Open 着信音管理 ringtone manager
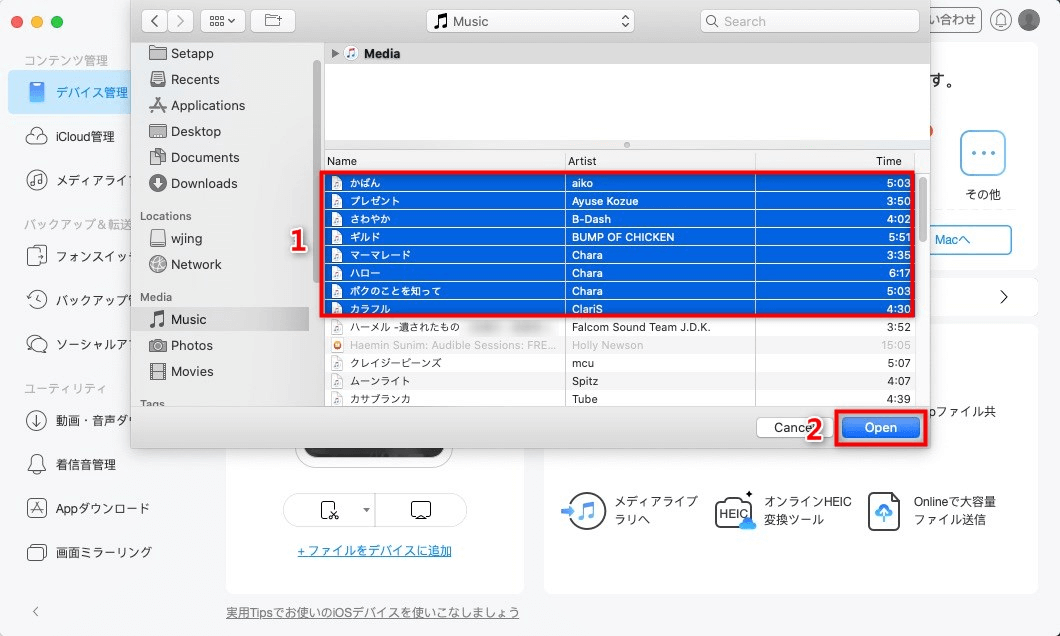Image resolution: width=1060 pixels, height=636 pixels. click(x=71, y=464)
